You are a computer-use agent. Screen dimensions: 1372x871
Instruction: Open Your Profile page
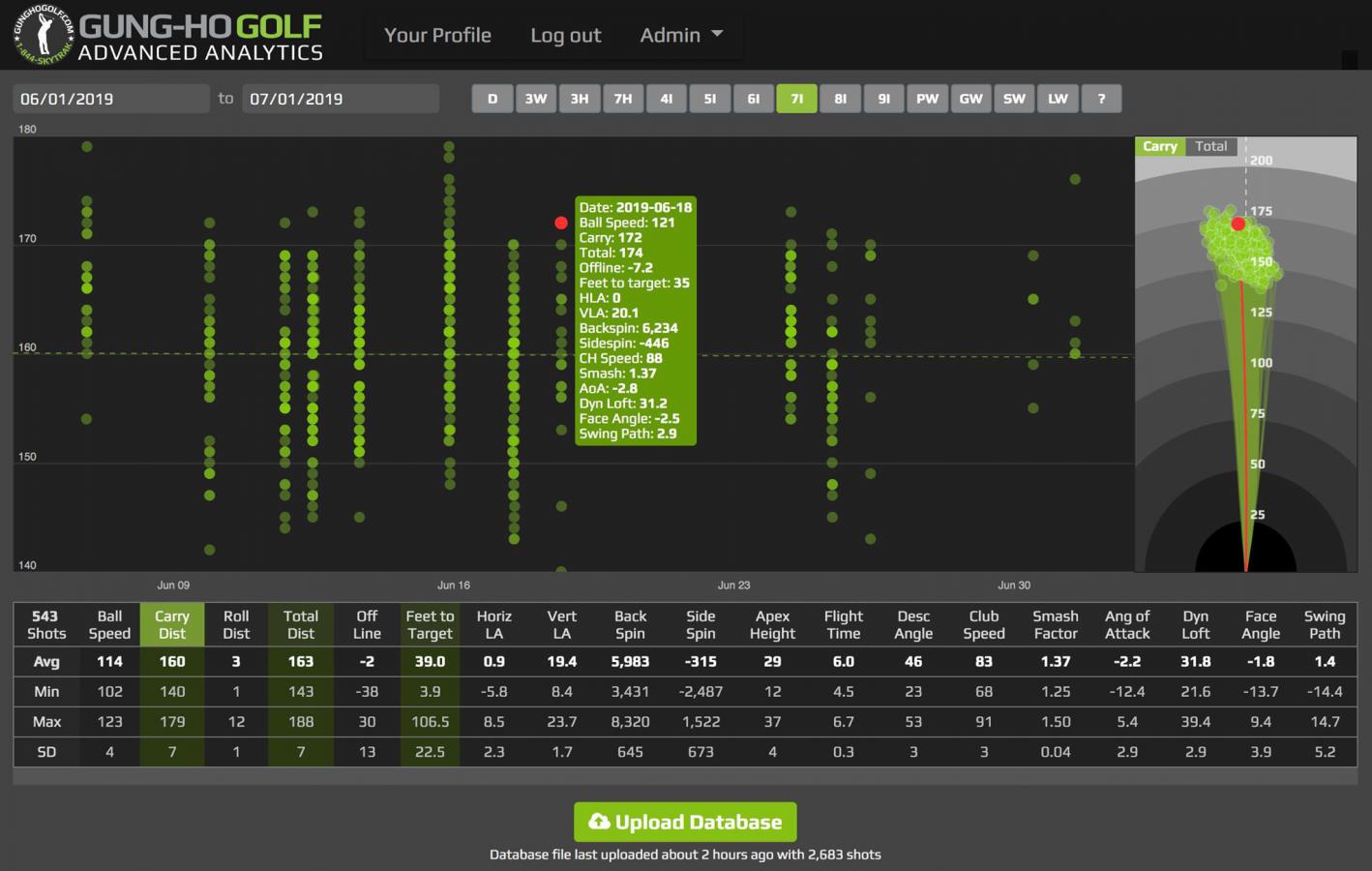[x=437, y=36]
